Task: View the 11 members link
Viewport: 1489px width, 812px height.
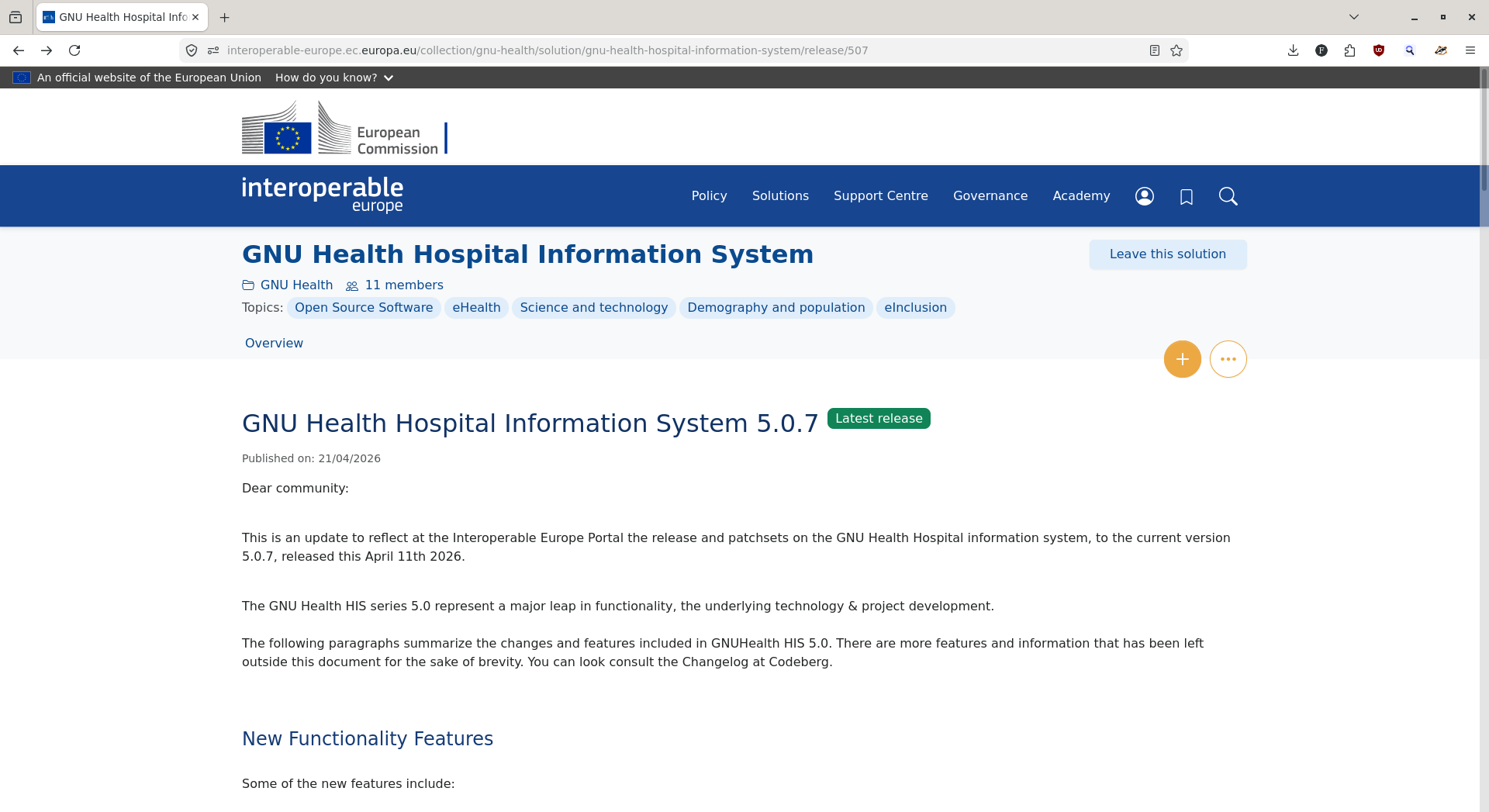Action: pyautogui.click(x=404, y=285)
